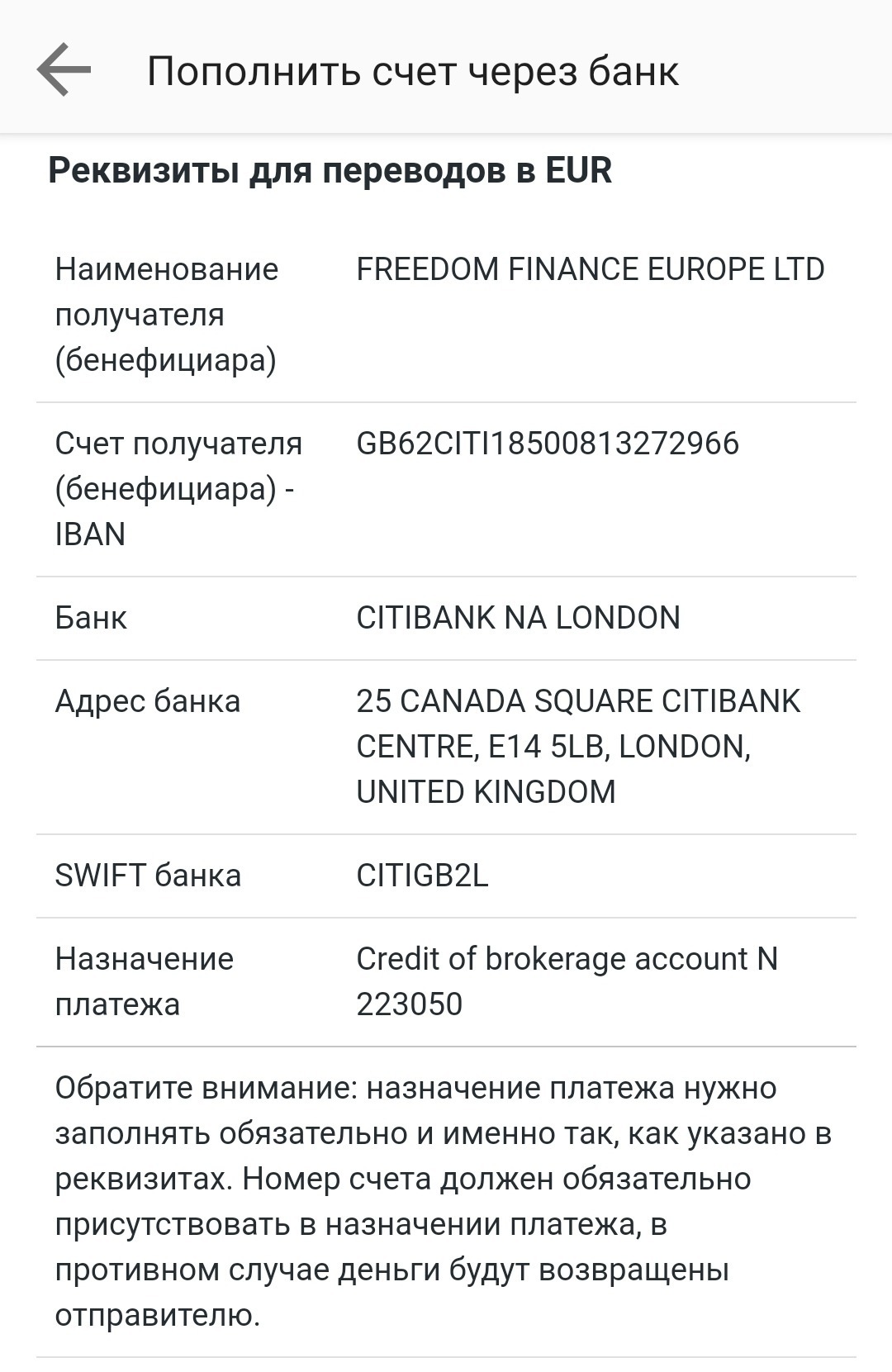Tap the 'Обратите внимание' notice opening line
The image size is (892, 1372).
[x=415, y=1088]
